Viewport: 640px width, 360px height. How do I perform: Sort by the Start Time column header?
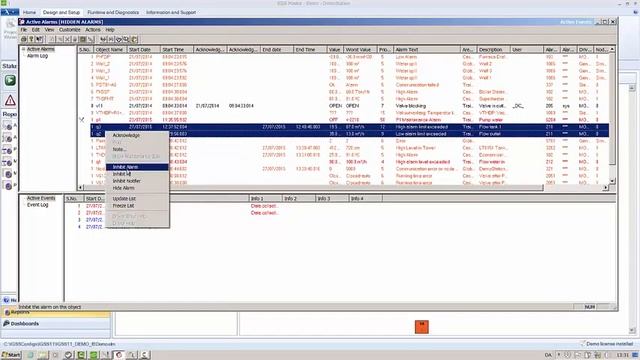coord(176,49)
